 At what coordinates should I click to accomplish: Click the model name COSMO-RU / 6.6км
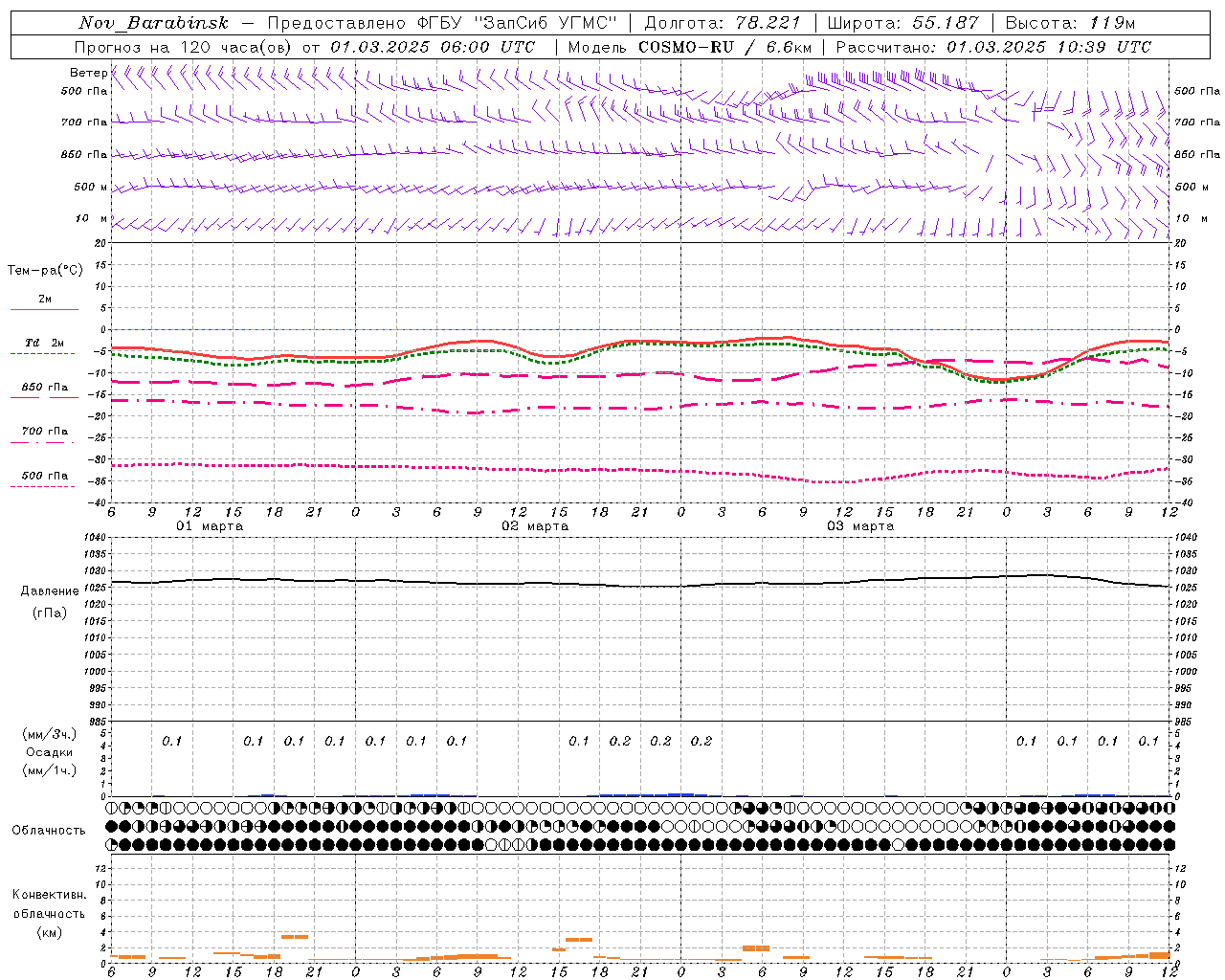tap(725, 47)
